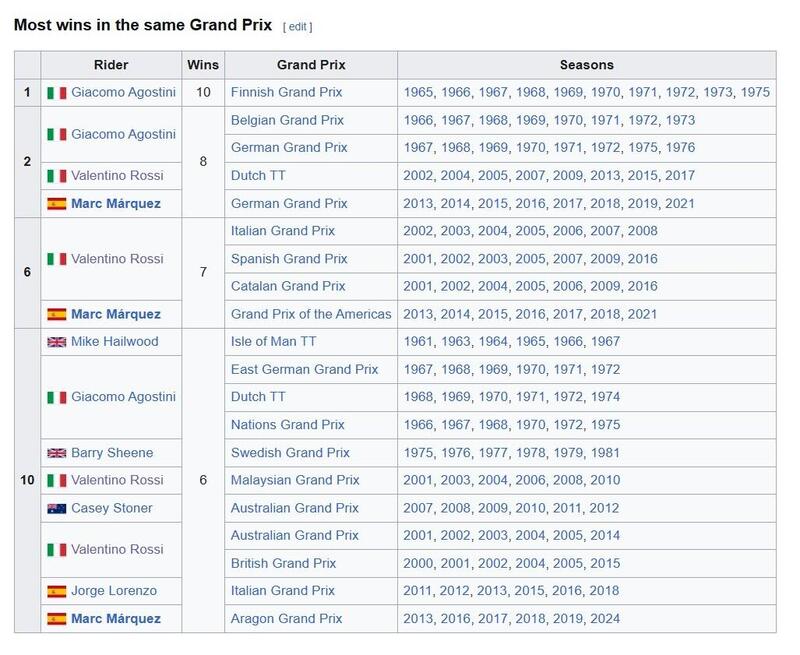Image resolution: width=800 pixels, height=655 pixels.
Task: Click the Spanish flag beside Jorge Lorenzo
Action: pyautogui.click(x=56, y=591)
